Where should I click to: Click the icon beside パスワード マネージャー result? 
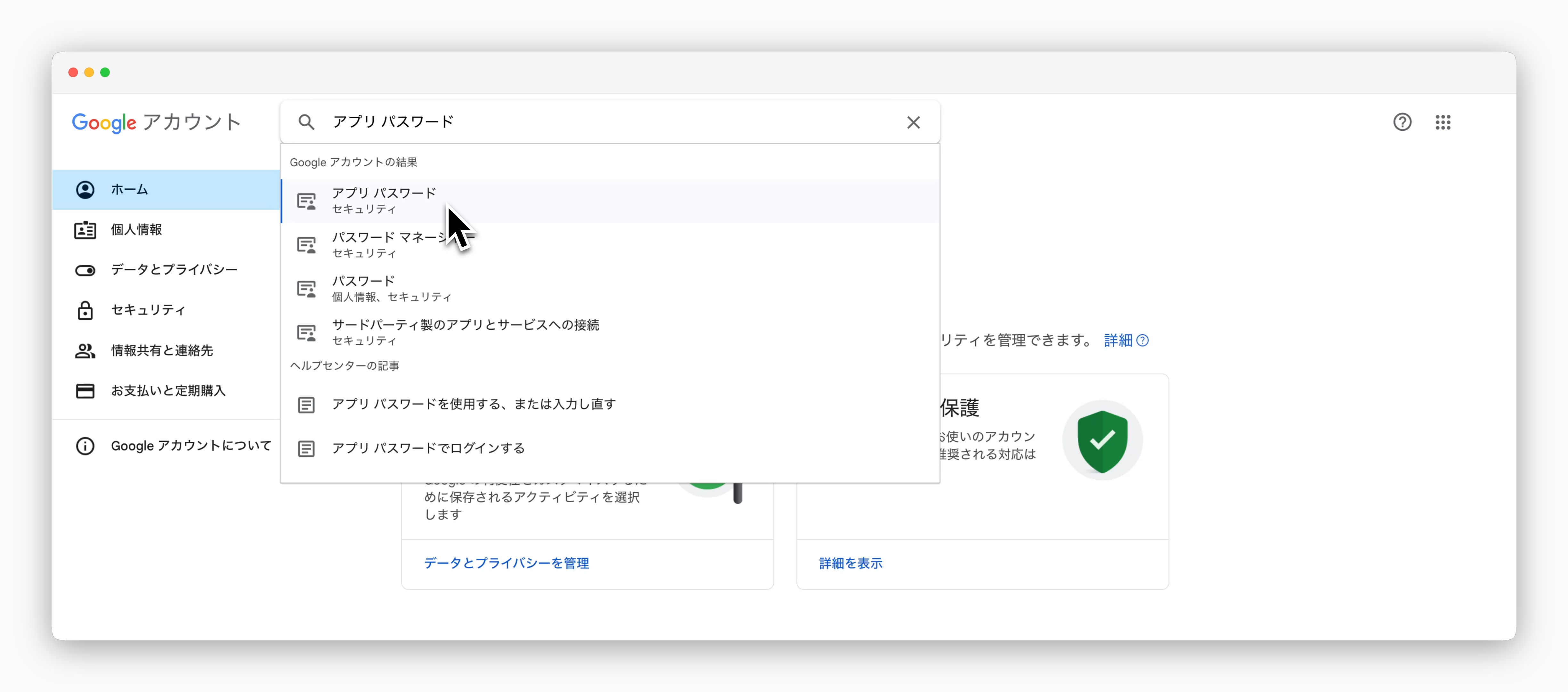[306, 245]
